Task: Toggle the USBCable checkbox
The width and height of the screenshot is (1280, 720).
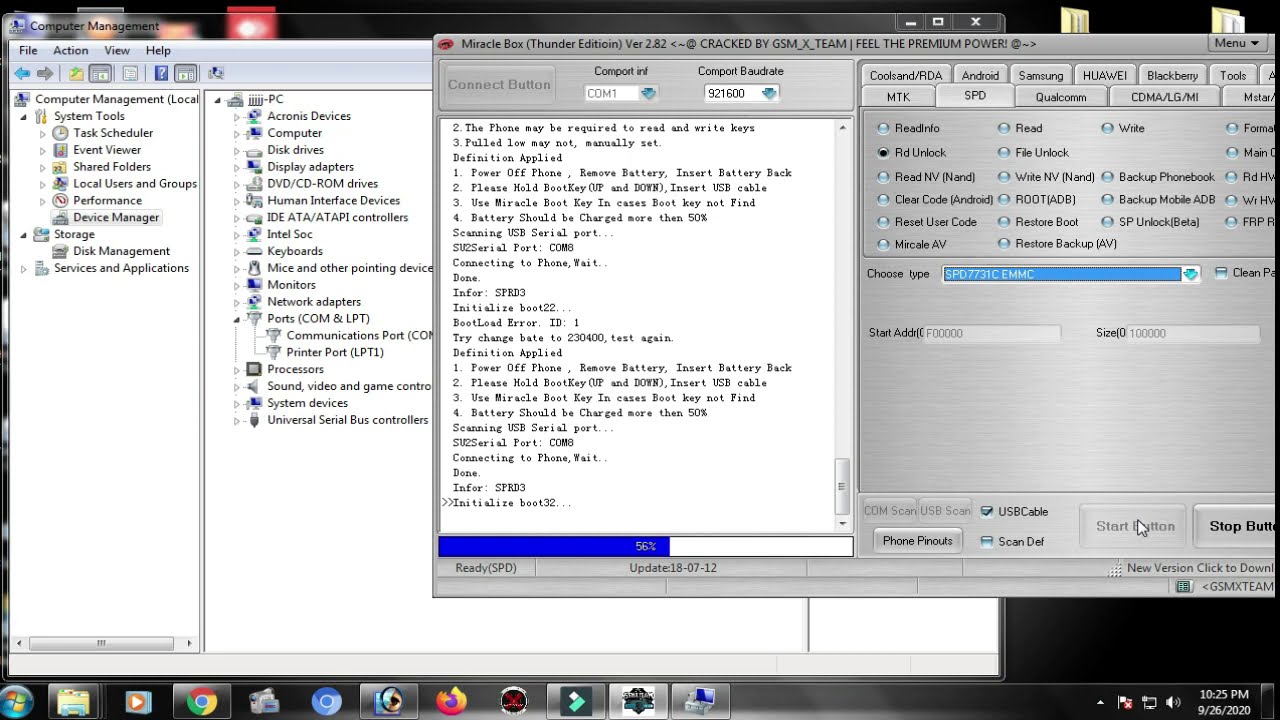Action: [987, 511]
